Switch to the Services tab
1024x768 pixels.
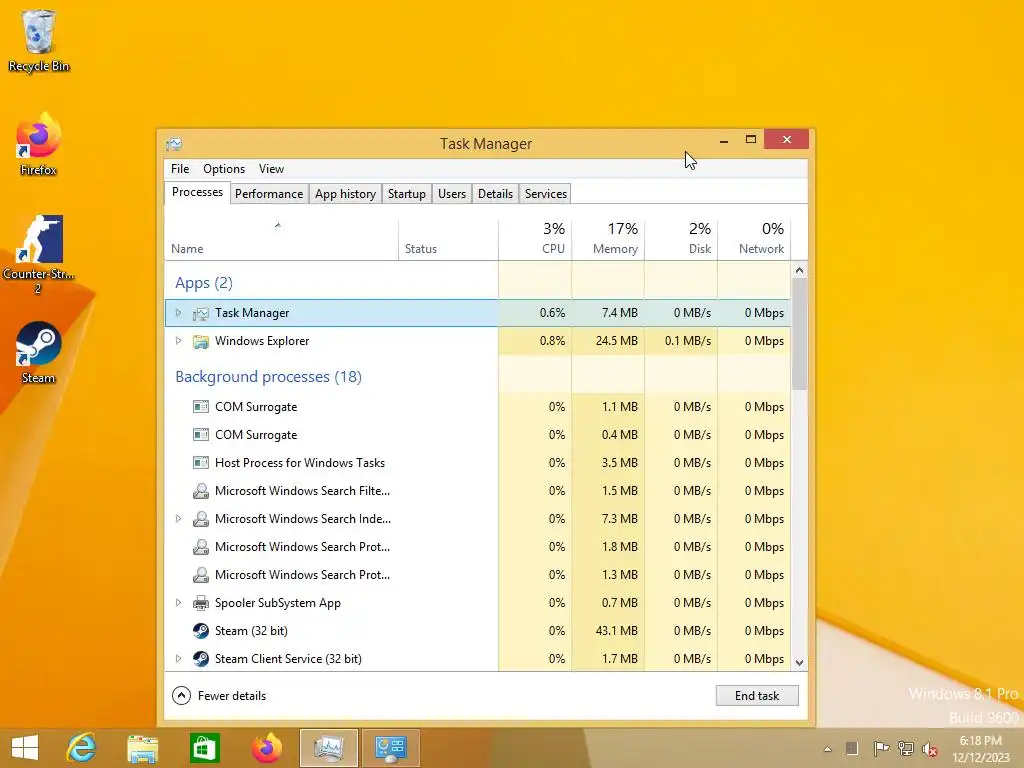pyautogui.click(x=546, y=194)
